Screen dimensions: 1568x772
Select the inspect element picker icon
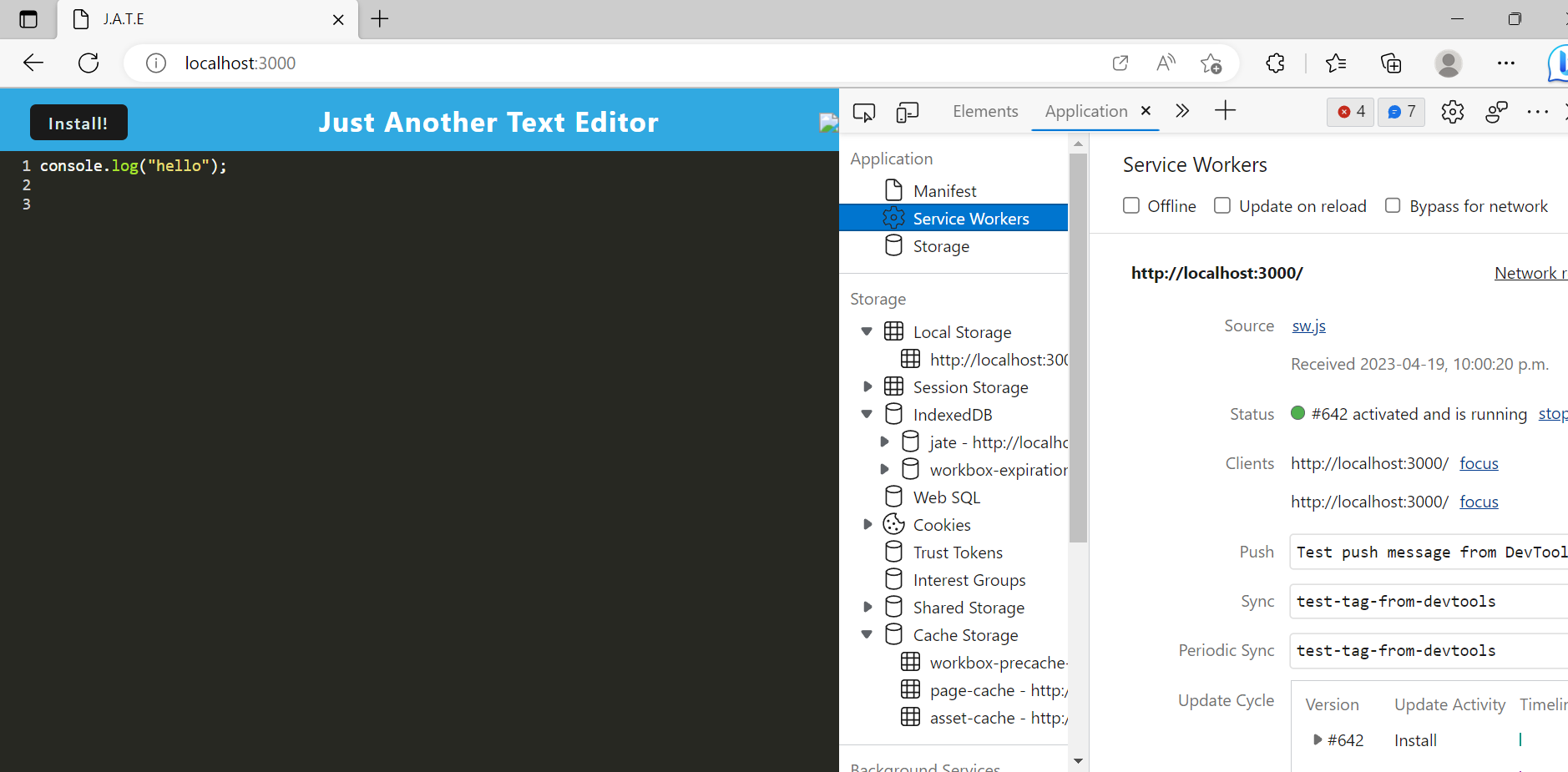(864, 112)
